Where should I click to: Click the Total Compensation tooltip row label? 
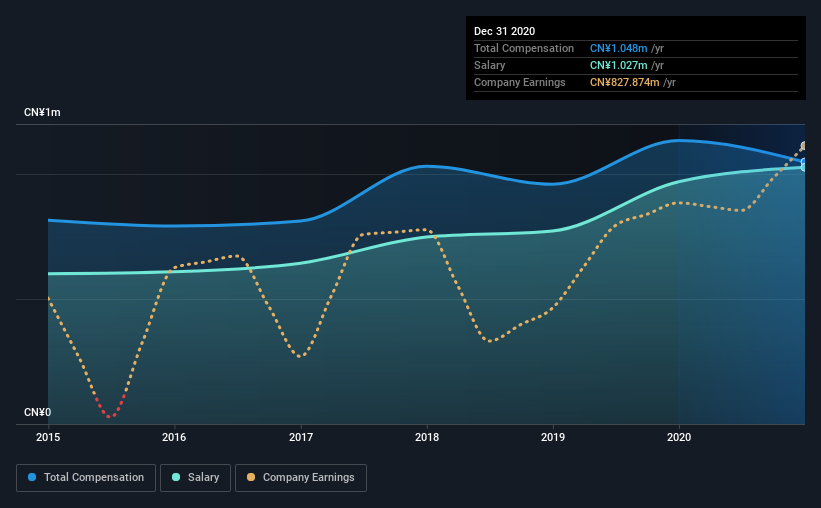[x=524, y=48]
